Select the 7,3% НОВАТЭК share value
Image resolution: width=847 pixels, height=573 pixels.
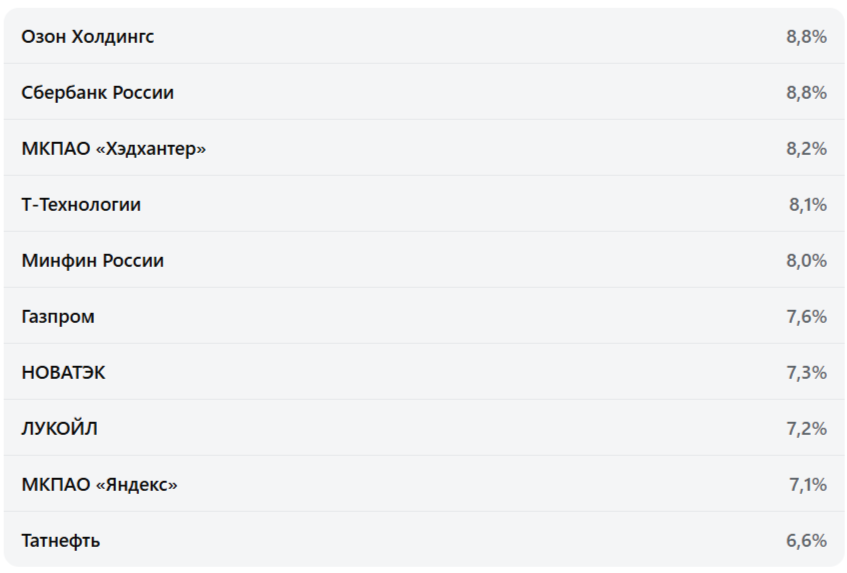tap(806, 373)
